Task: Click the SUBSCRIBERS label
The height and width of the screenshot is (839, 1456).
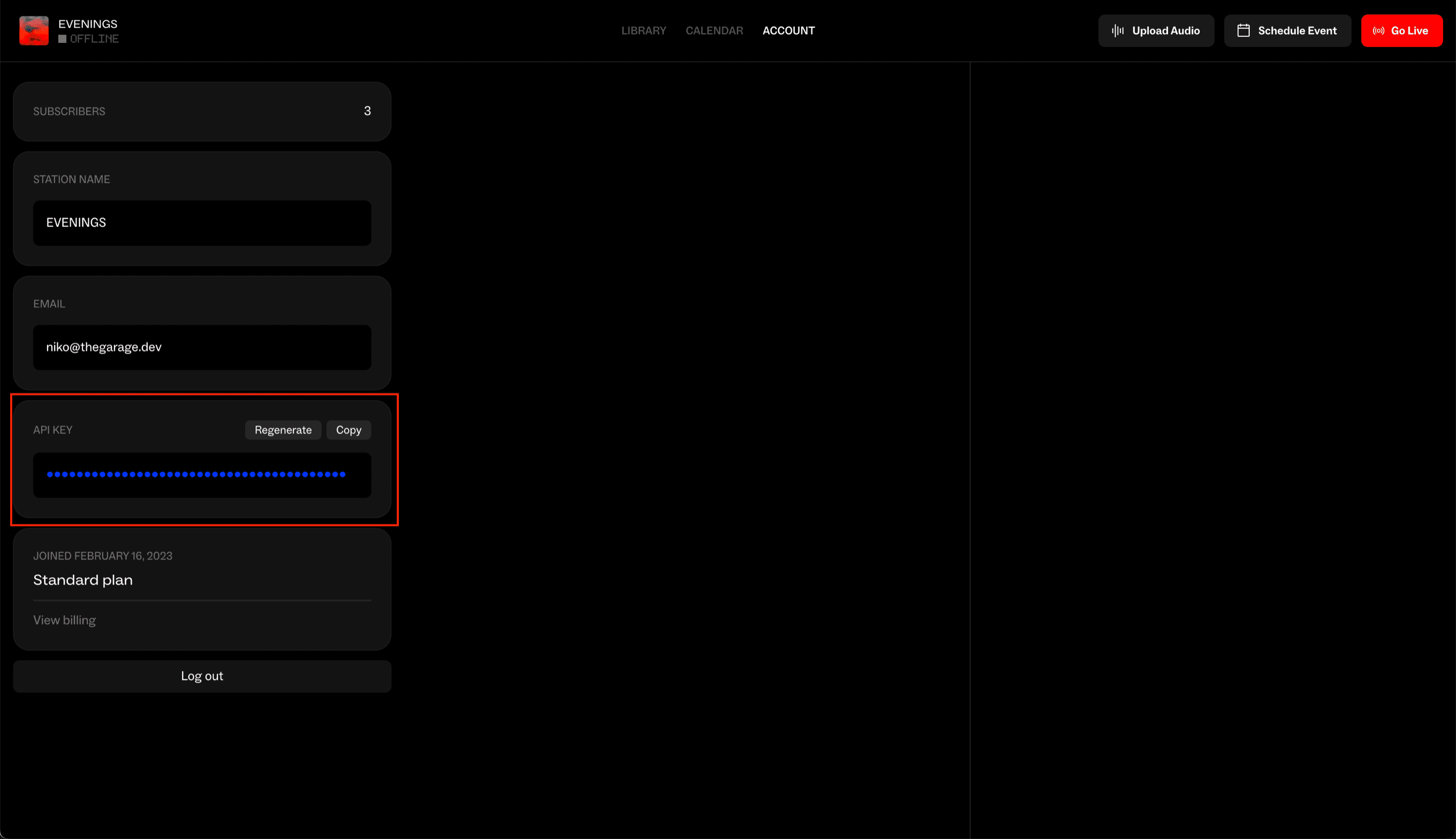Action: coord(69,111)
